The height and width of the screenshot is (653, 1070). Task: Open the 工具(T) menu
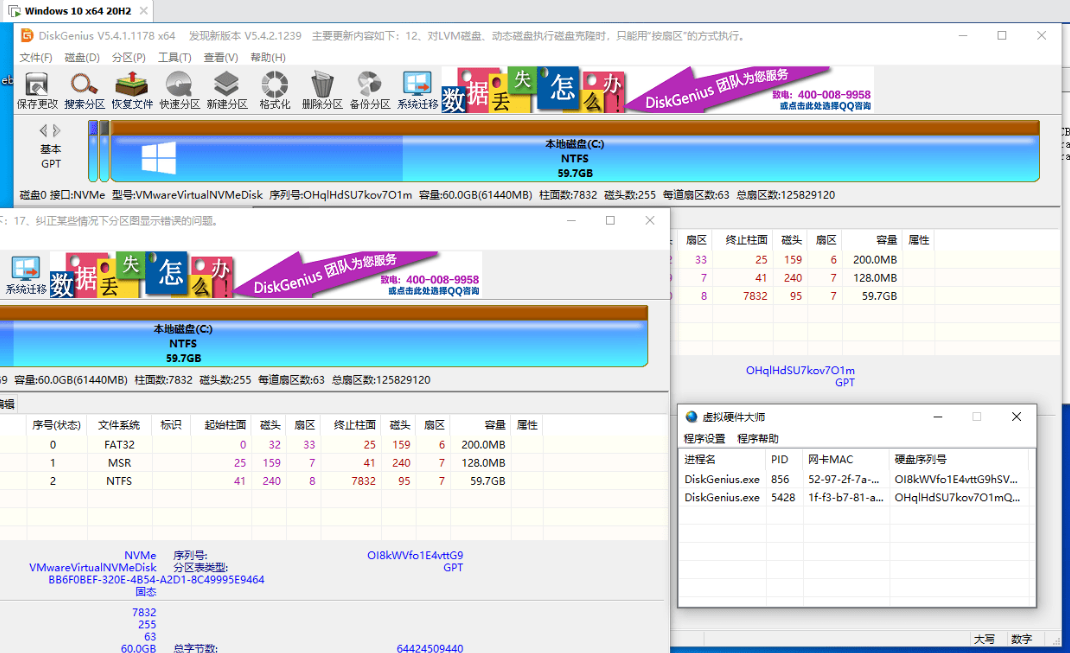[x=175, y=57]
